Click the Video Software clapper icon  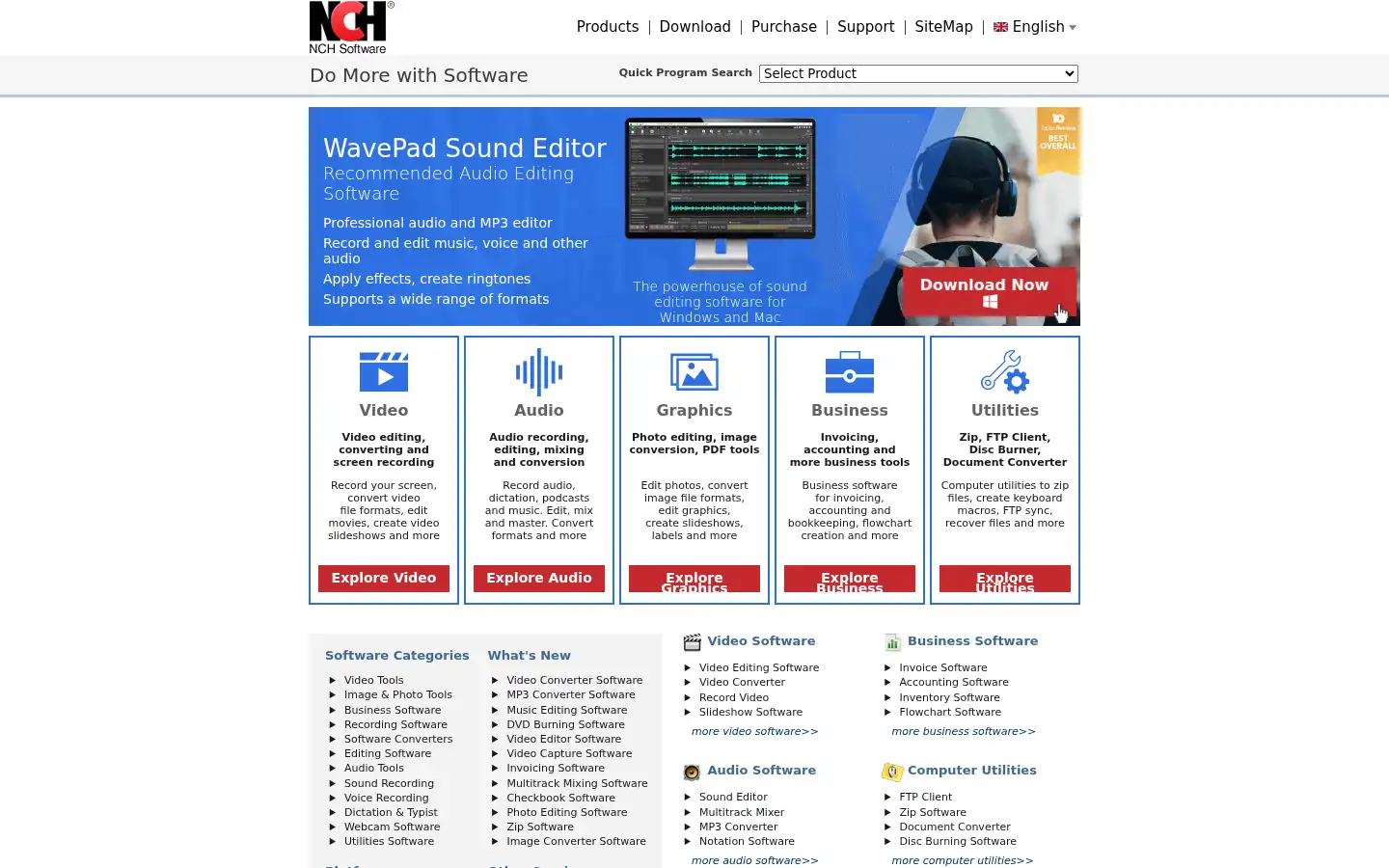coord(693,642)
